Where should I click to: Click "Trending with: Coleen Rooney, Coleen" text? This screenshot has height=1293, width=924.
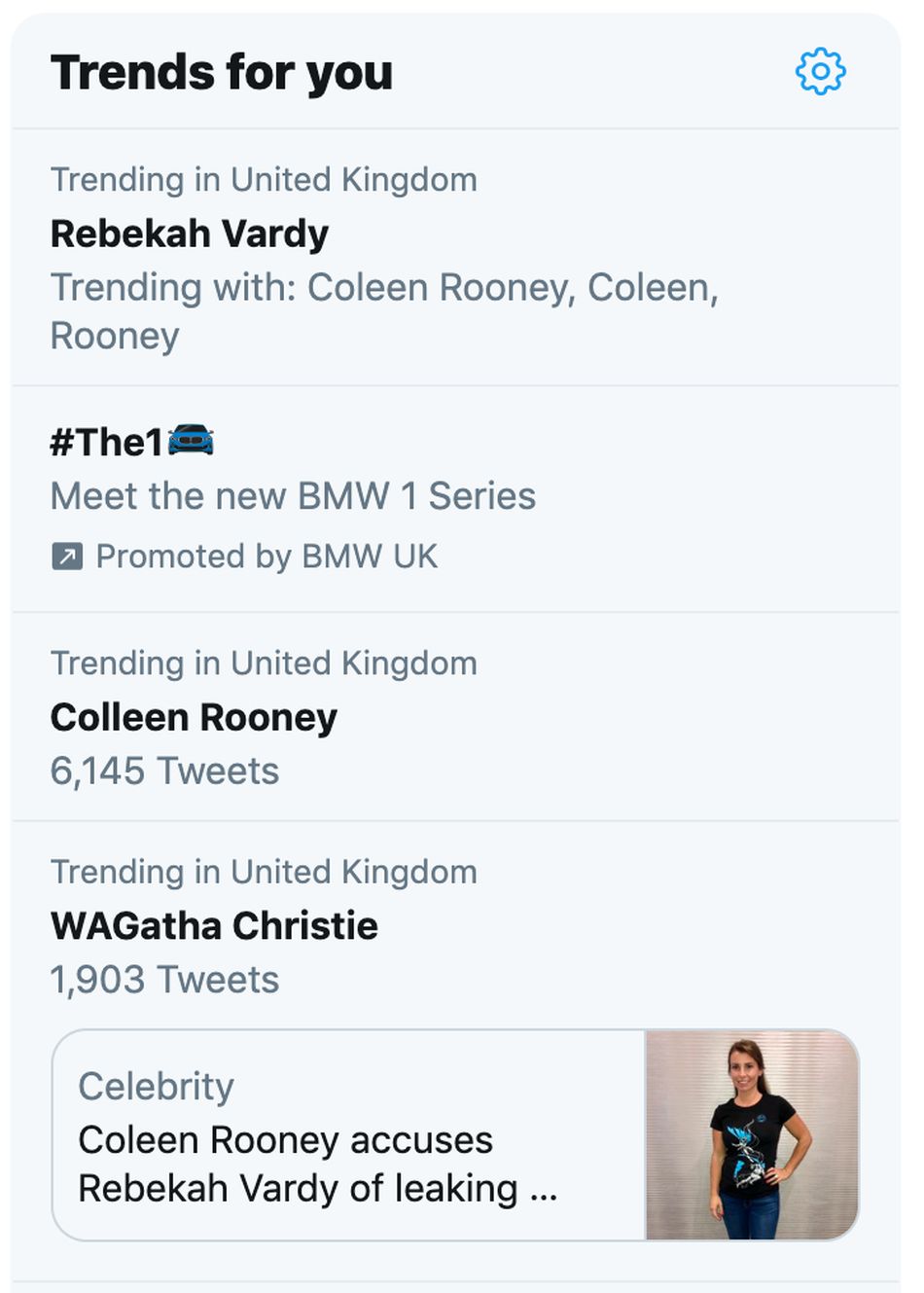coord(384,288)
